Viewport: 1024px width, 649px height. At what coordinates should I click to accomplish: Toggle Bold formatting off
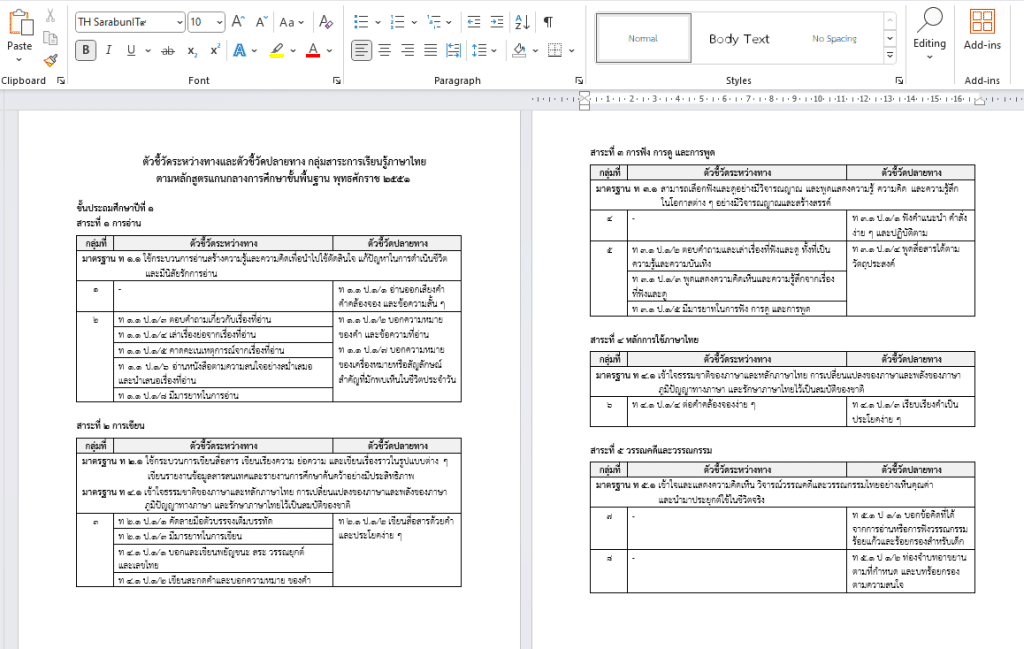click(86, 50)
